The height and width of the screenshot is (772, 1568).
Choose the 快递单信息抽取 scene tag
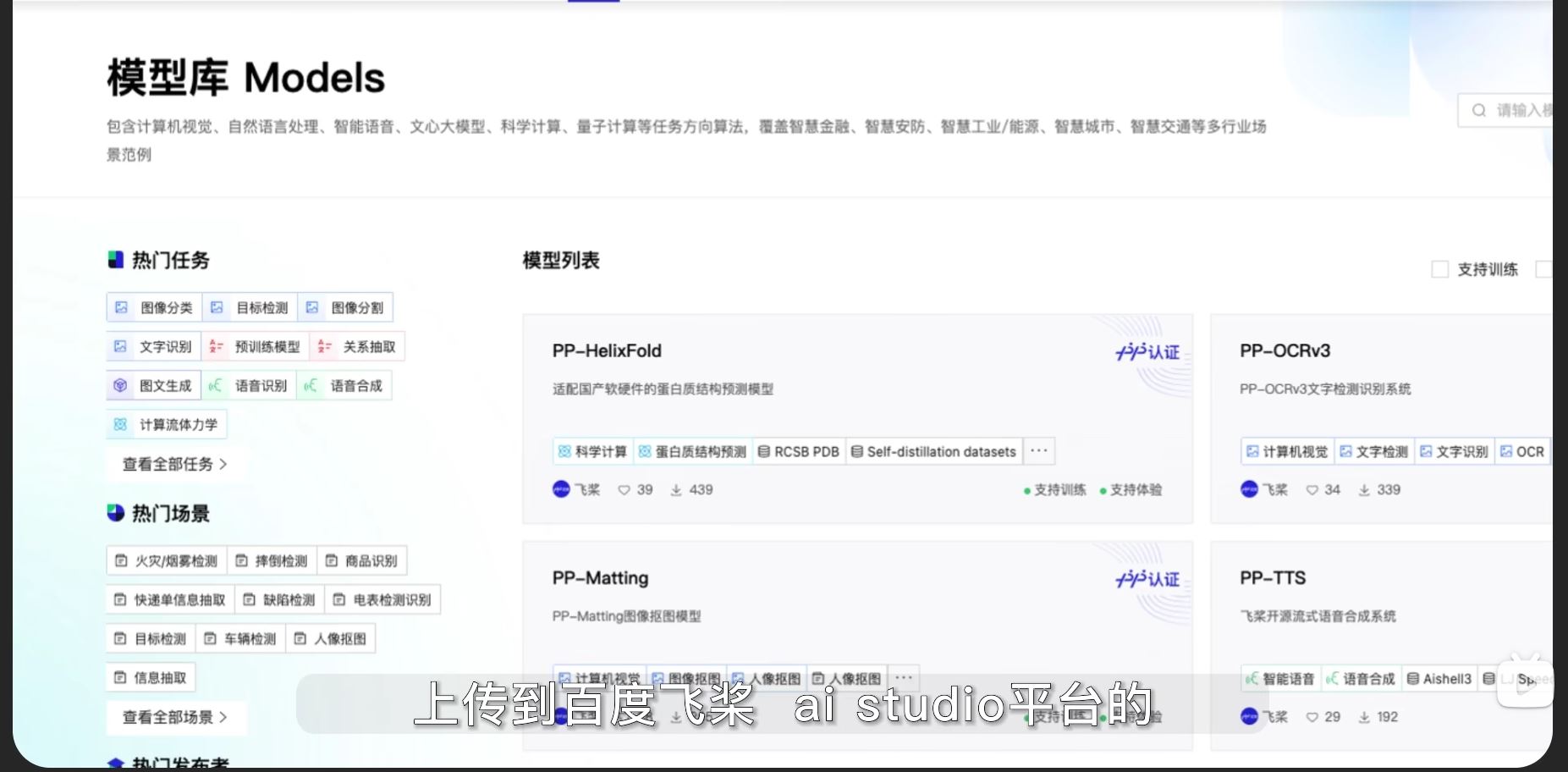(170, 599)
